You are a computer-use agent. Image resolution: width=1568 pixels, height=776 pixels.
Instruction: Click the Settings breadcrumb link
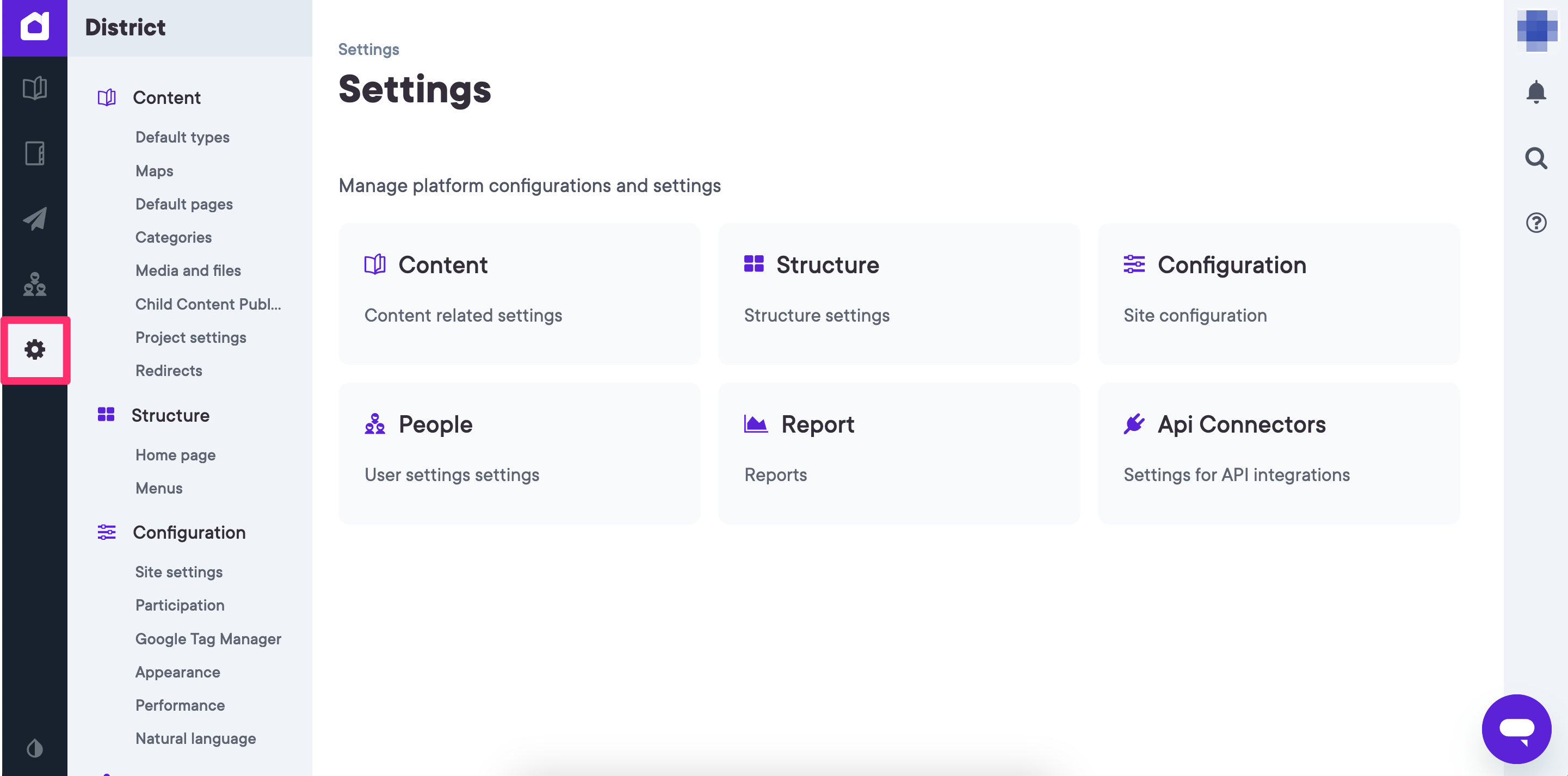[368, 50]
